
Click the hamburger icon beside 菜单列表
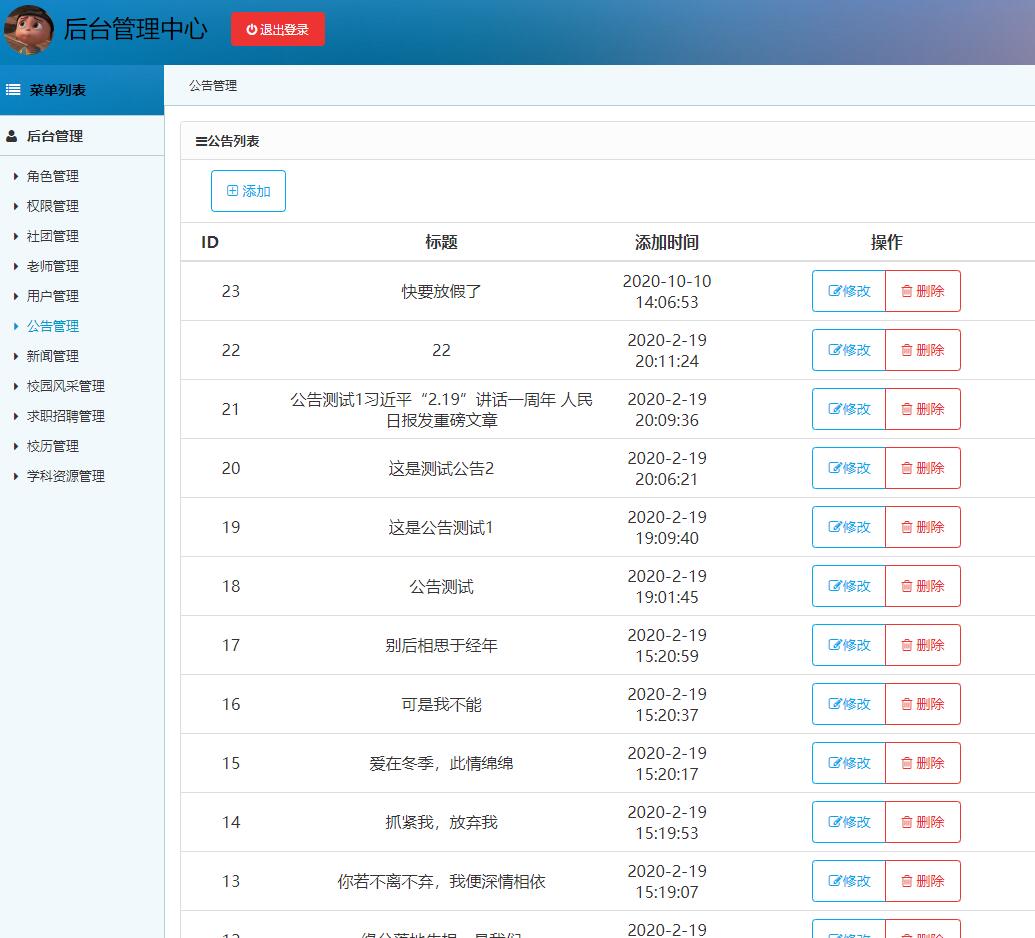(13, 90)
